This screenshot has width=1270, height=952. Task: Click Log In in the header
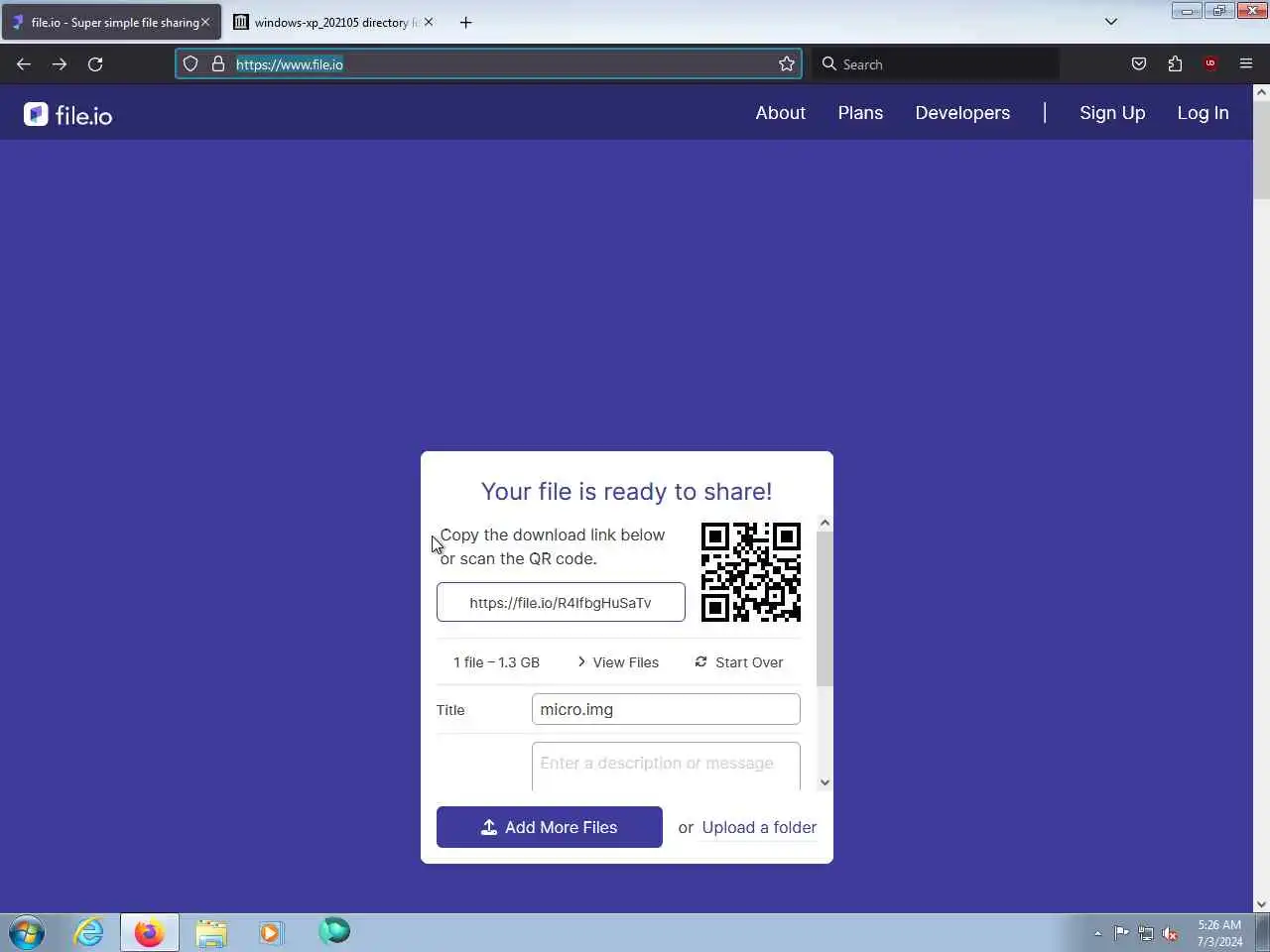(1203, 113)
